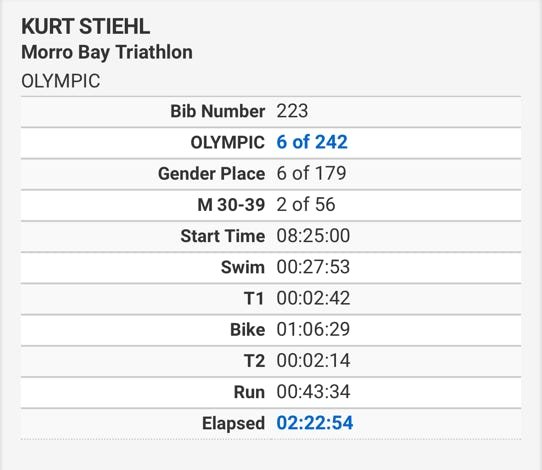Select the Gender Place value 6 of 179
This screenshot has height=470, width=542.
tap(311, 173)
